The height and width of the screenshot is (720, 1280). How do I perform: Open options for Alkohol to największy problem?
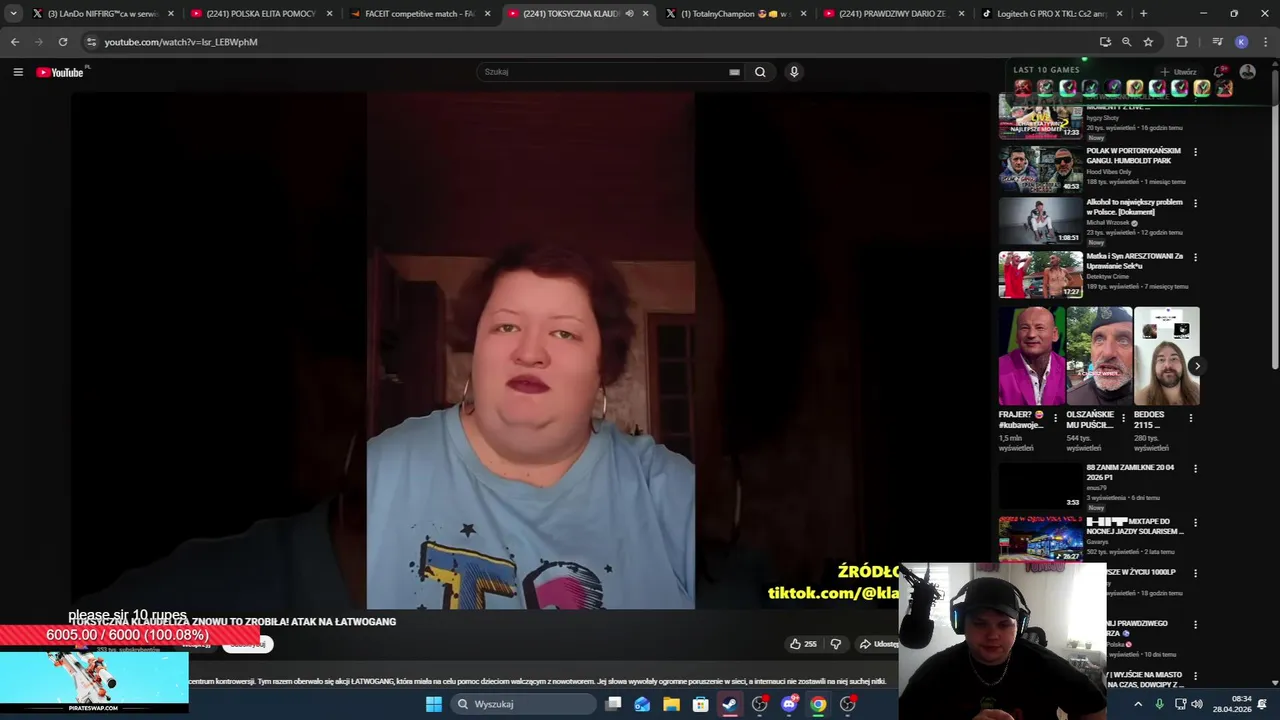(x=1195, y=204)
